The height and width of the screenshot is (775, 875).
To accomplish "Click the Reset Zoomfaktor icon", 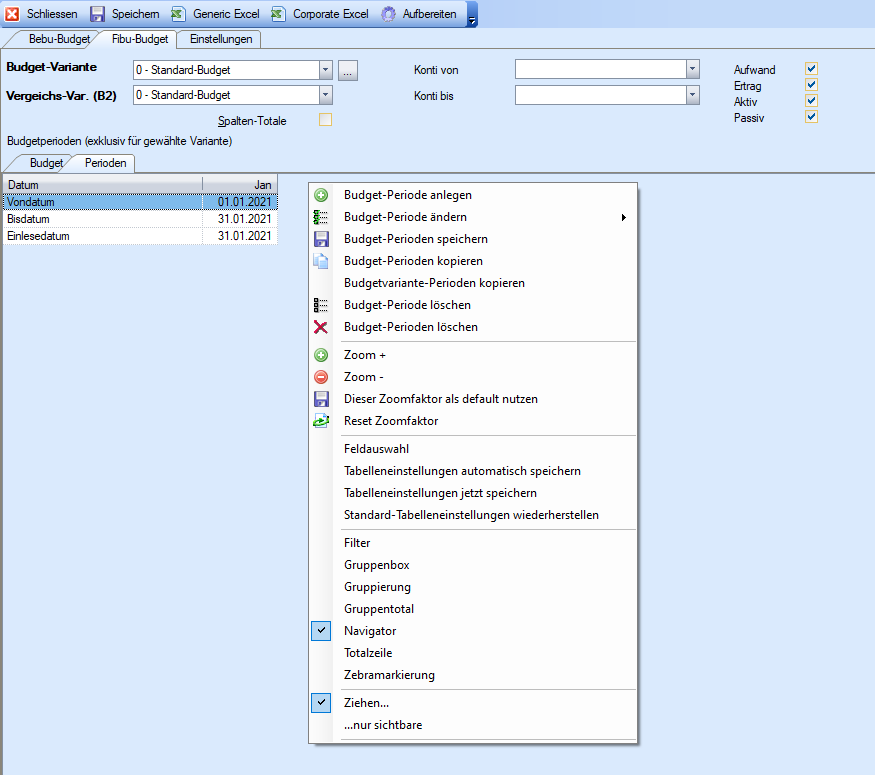I will (321, 421).
